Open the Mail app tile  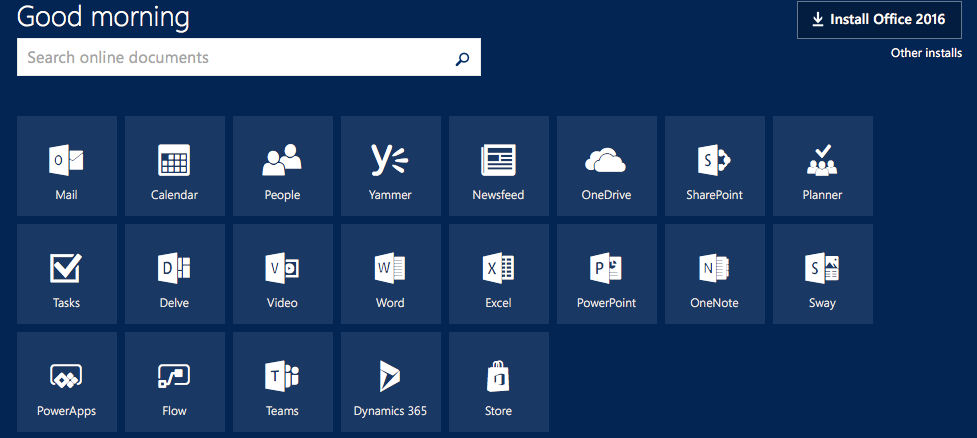pos(67,166)
